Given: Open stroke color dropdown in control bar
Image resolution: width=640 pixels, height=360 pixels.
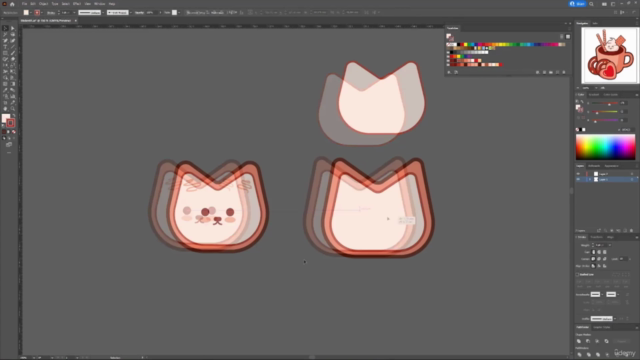Looking at the screenshot, I should pos(42,13).
